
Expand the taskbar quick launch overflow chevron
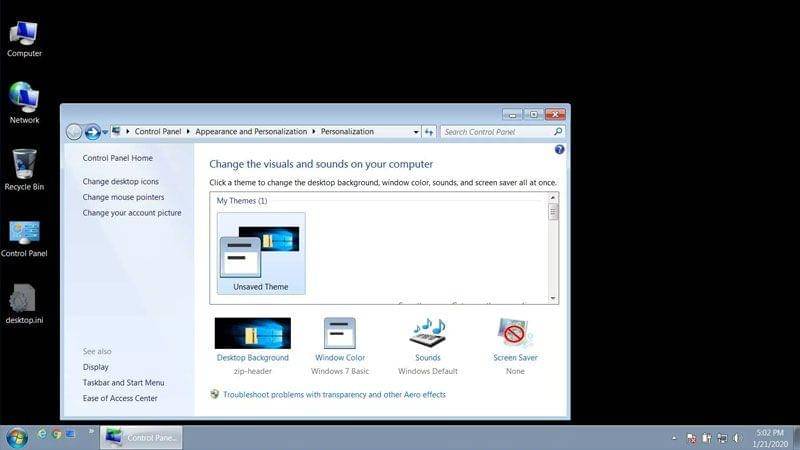(x=91, y=432)
